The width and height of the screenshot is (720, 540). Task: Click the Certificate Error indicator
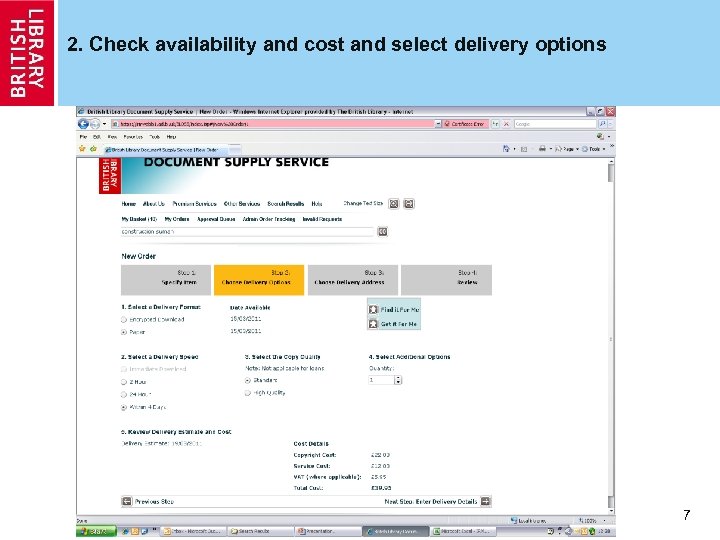tap(464, 124)
